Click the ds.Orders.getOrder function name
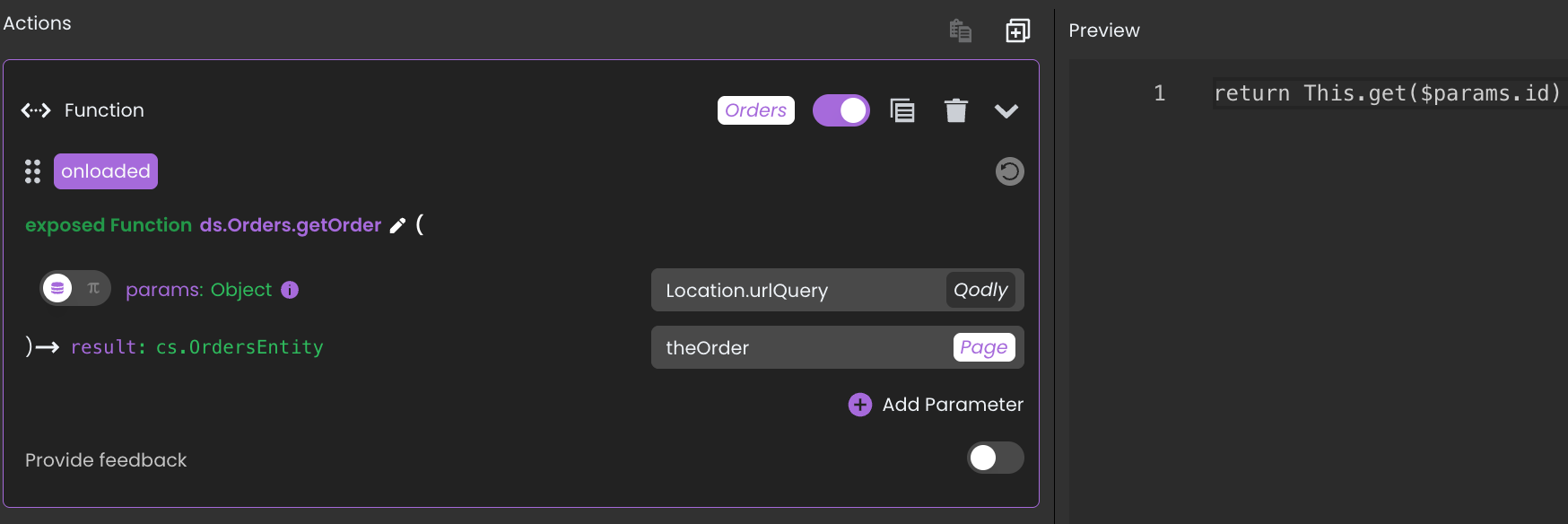 290,225
